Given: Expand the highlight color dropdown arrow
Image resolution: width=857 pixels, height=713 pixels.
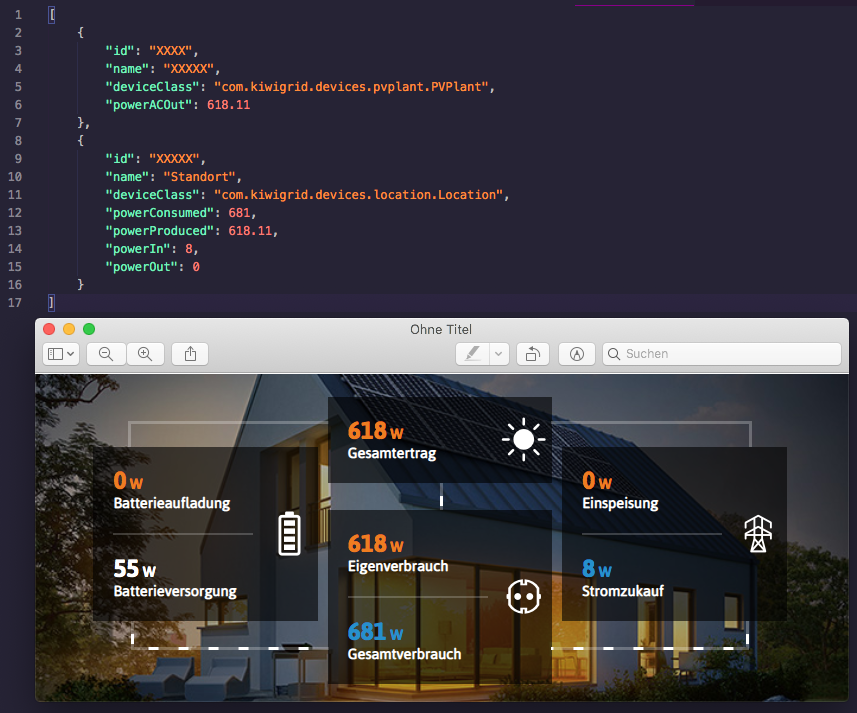Looking at the screenshot, I should (499, 354).
